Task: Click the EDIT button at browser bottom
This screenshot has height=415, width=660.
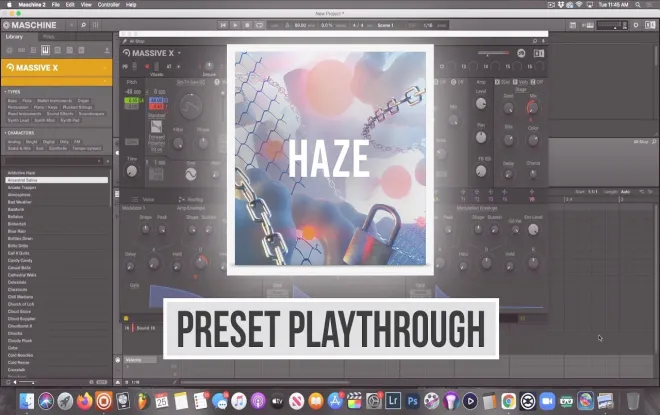Action: pyautogui.click(x=102, y=382)
